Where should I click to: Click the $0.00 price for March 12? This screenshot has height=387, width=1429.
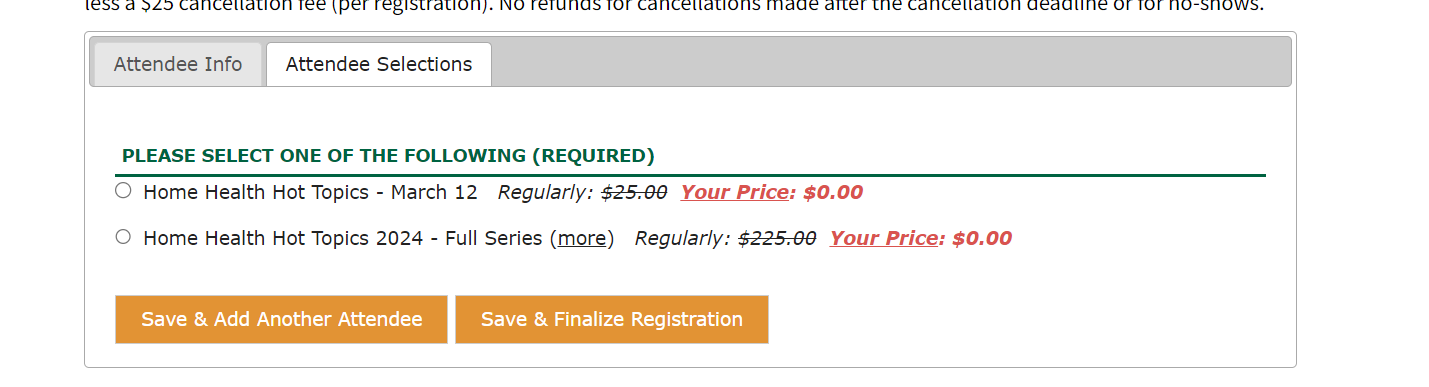click(x=833, y=192)
